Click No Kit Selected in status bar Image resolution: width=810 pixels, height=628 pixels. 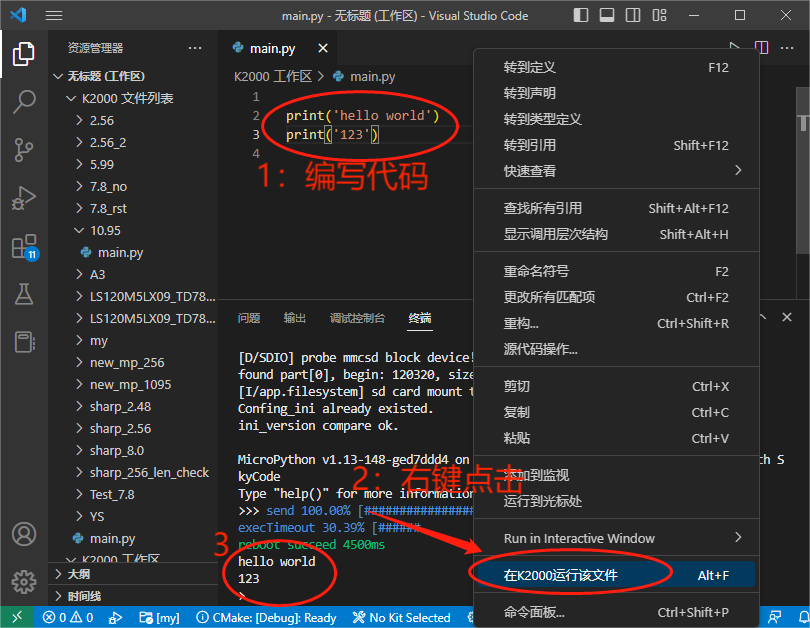coord(401,618)
